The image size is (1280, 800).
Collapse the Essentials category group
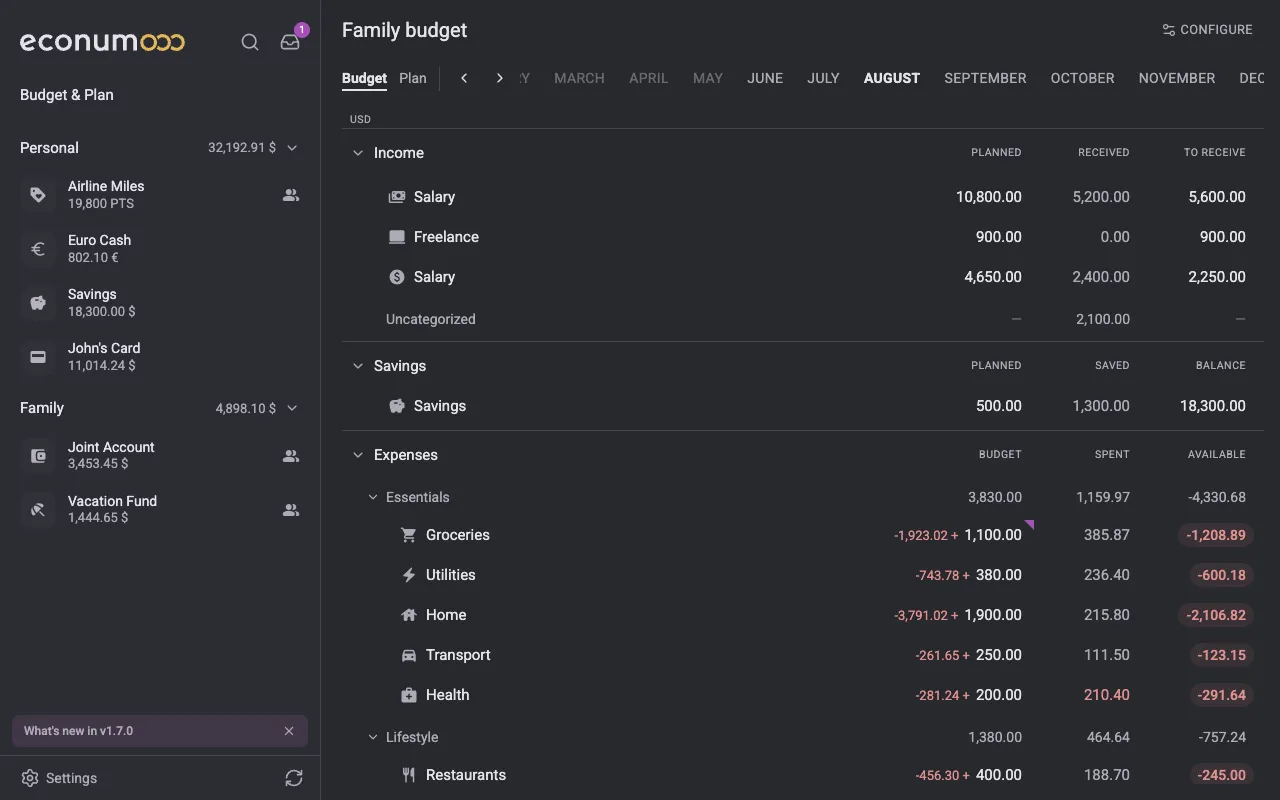[373, 497]
